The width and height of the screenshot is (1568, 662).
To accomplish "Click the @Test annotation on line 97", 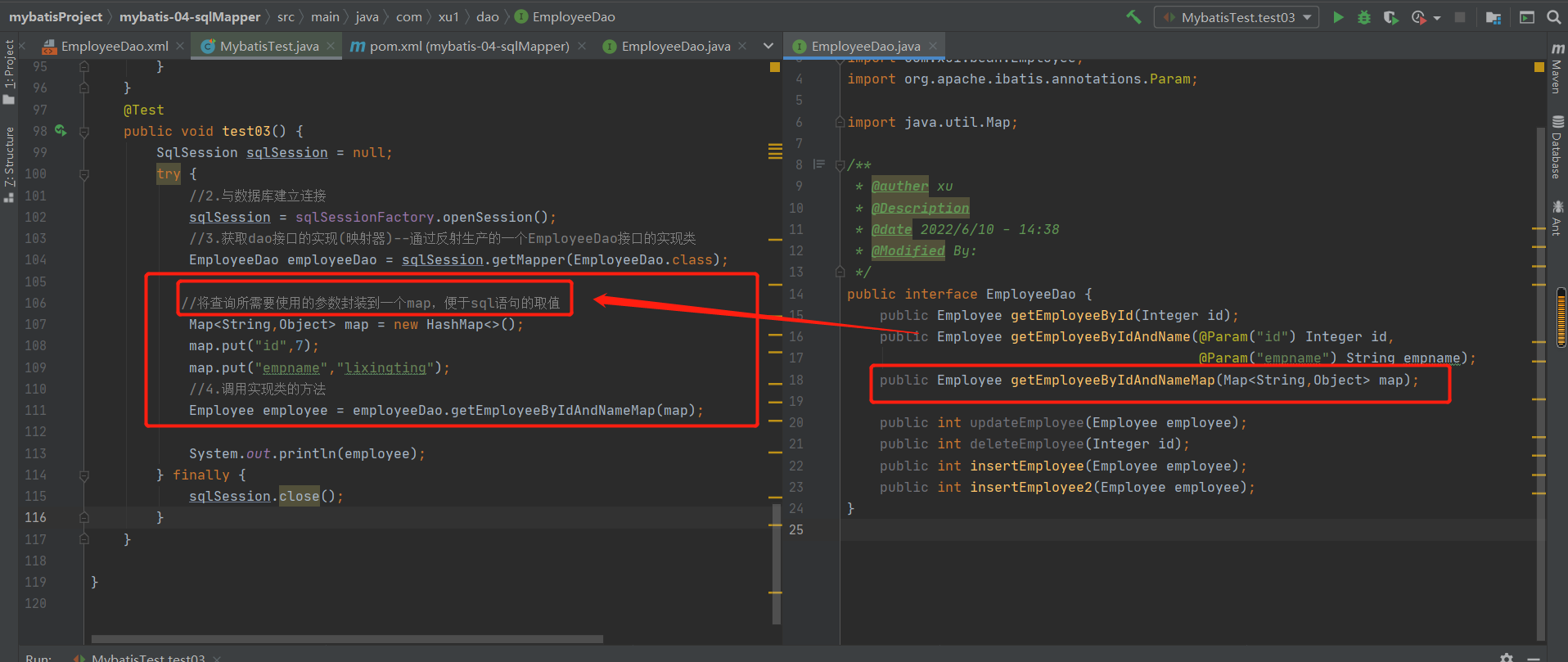I will [144, 110].
